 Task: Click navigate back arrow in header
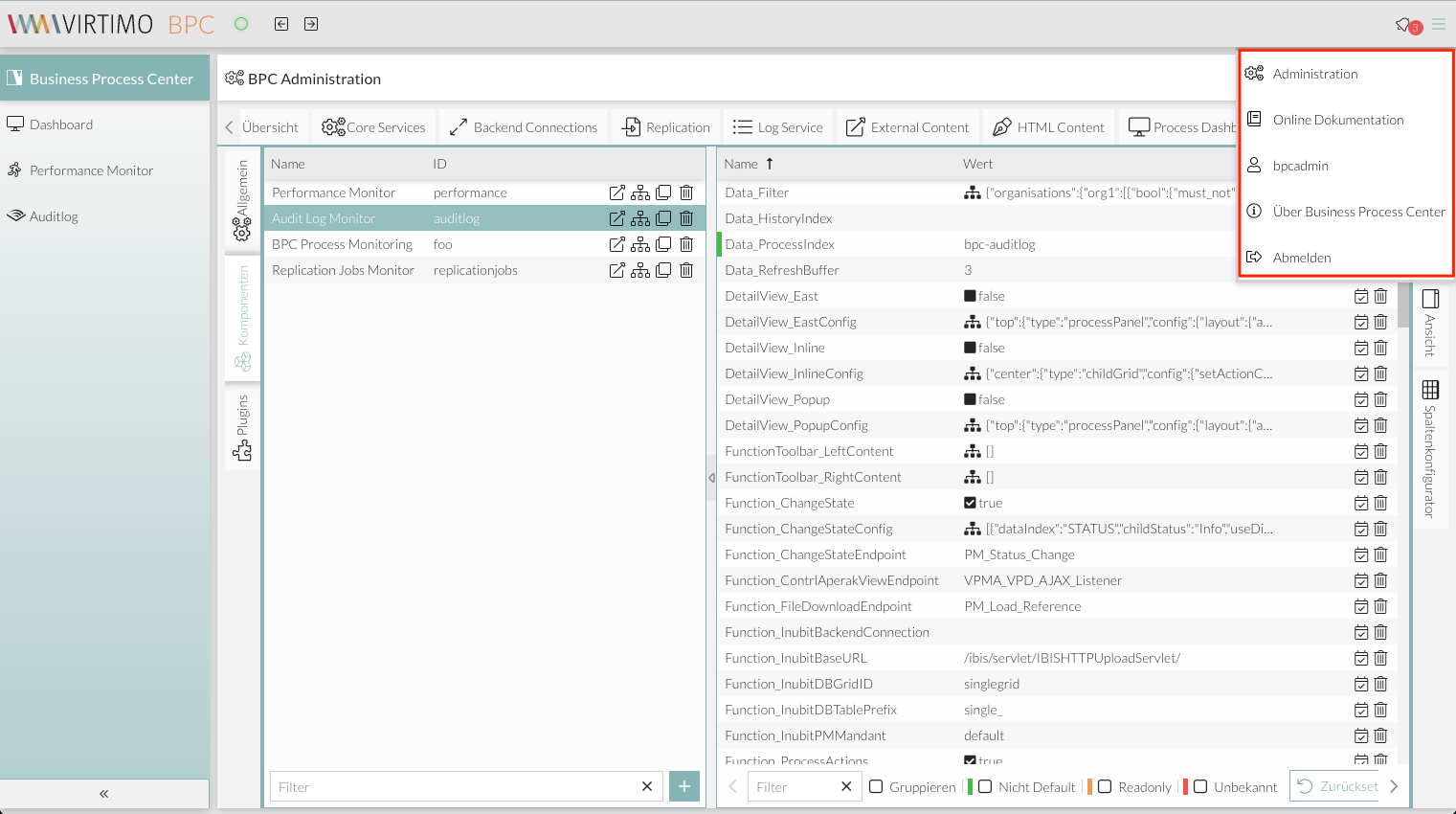tap(281, 24)
